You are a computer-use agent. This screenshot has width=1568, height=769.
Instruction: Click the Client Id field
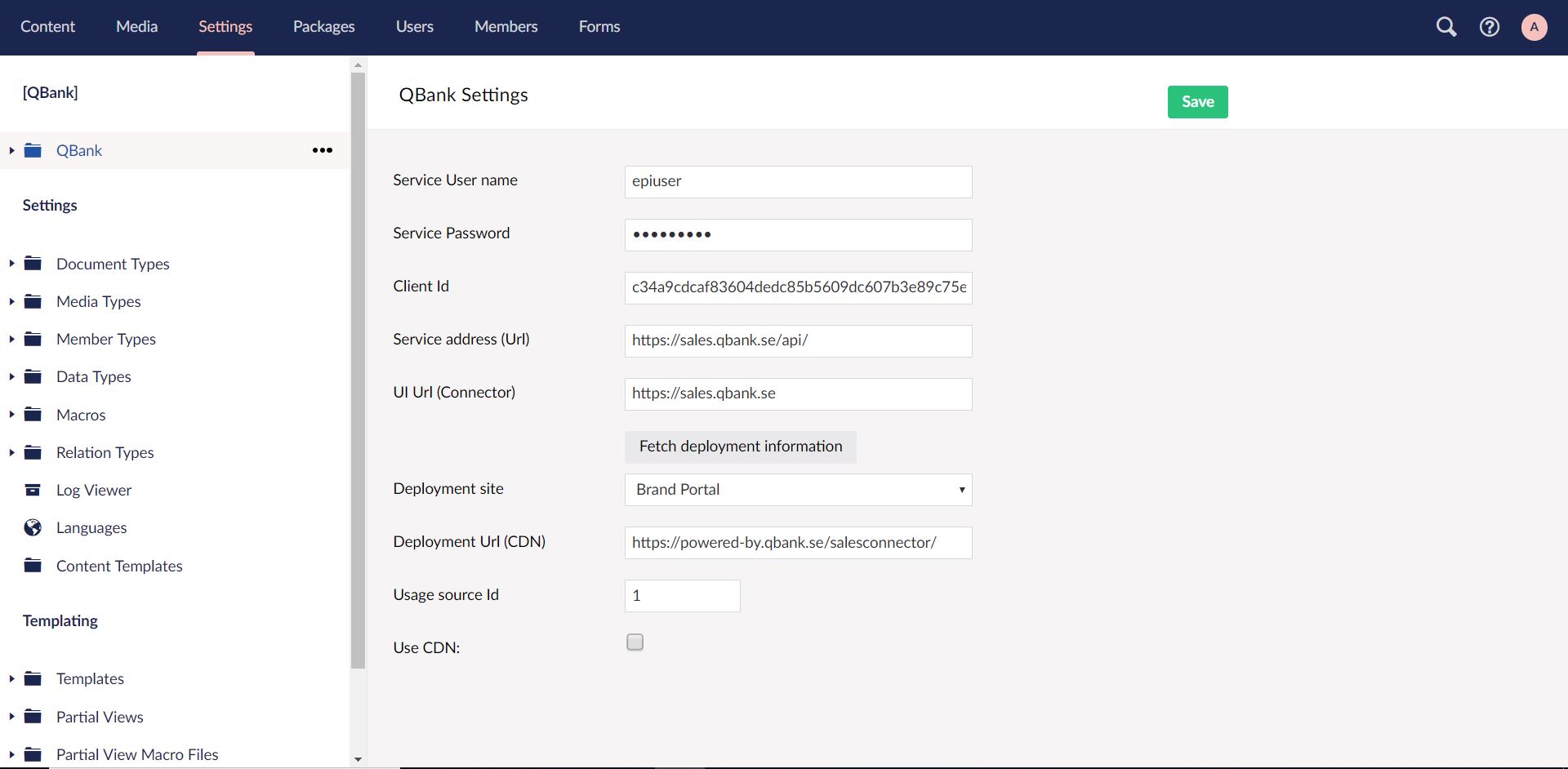(x=798, y=288)
